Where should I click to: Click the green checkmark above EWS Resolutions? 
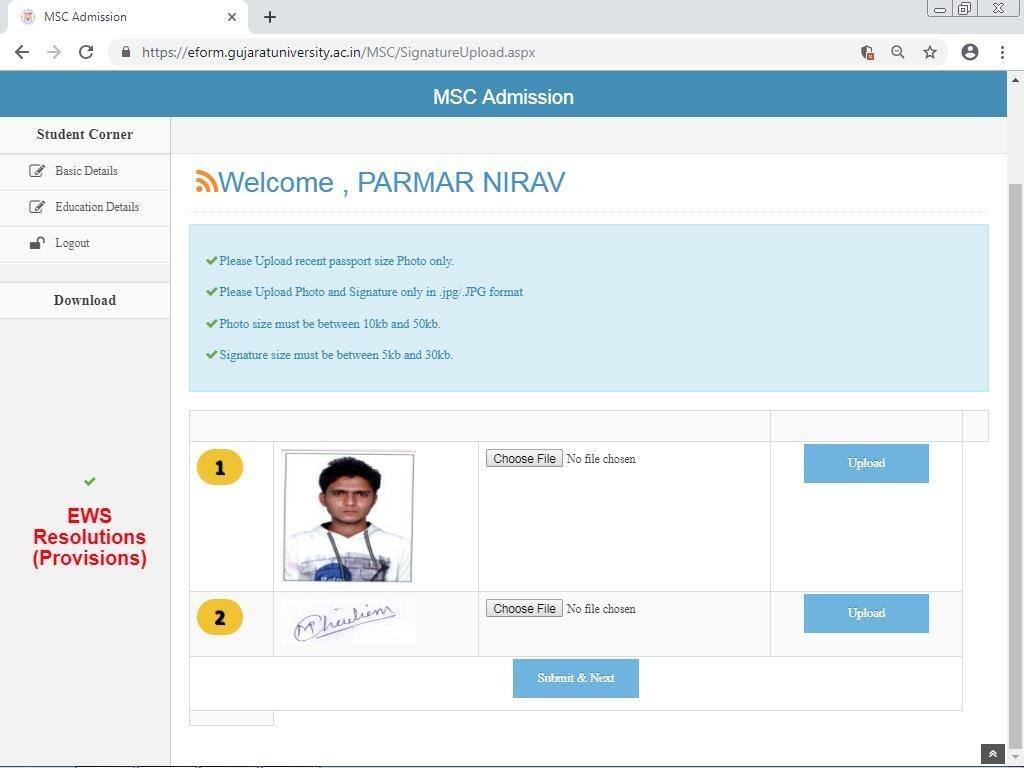pyautogui.click(x=89, y=481)
